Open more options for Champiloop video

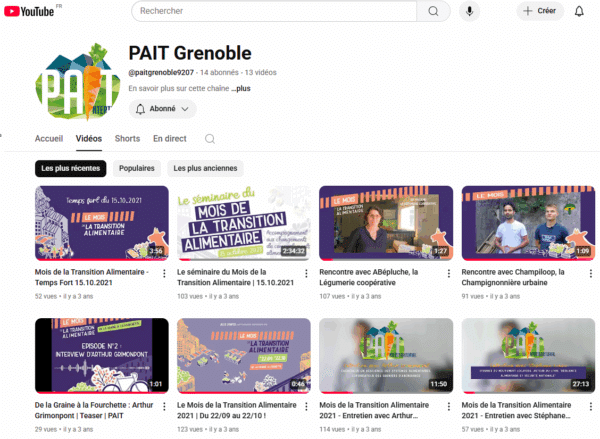(x=591, y=273)
